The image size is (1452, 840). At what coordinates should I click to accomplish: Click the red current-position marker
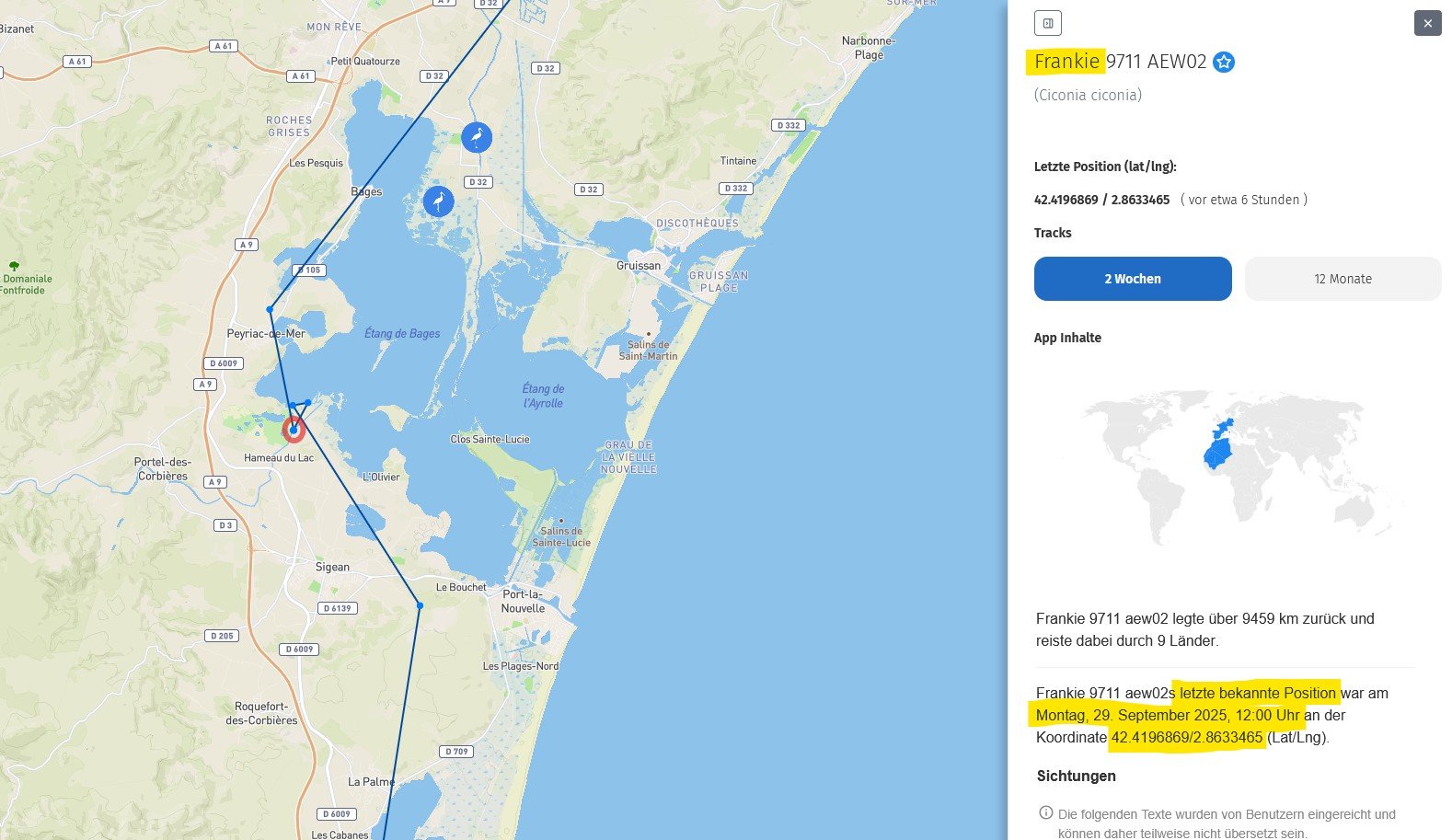(x=294, y=430)
